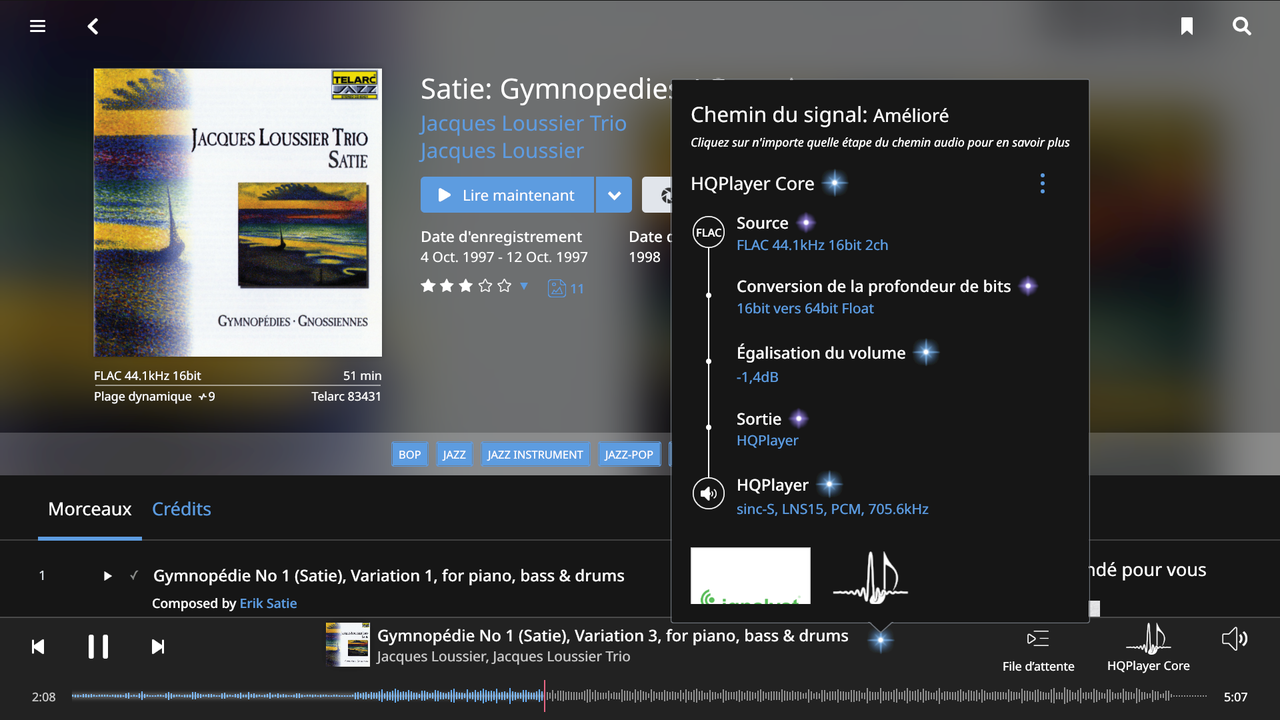
Task: Click now playing artist names line
Action: (x=503, y=657)
